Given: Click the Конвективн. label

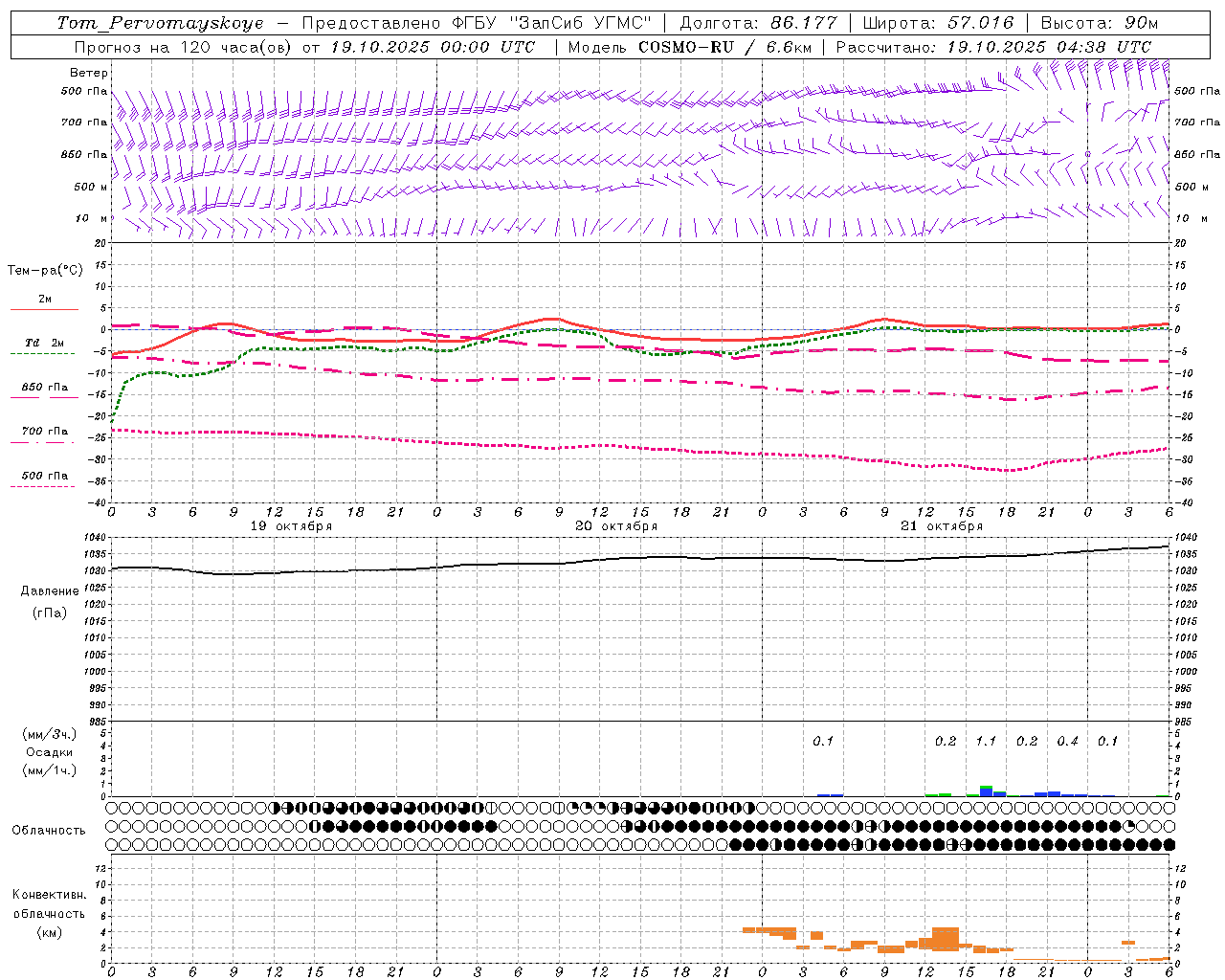Looking at the screenshot, I should point(50,895).
